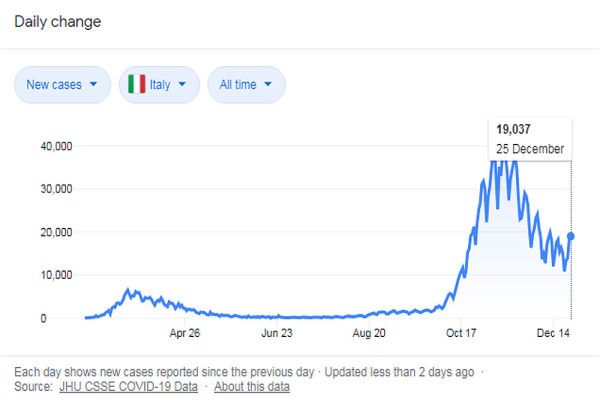The height and width of the screenshot is (400, 600).
Task: Open the New cases dropdown
Action: [62, 85]
